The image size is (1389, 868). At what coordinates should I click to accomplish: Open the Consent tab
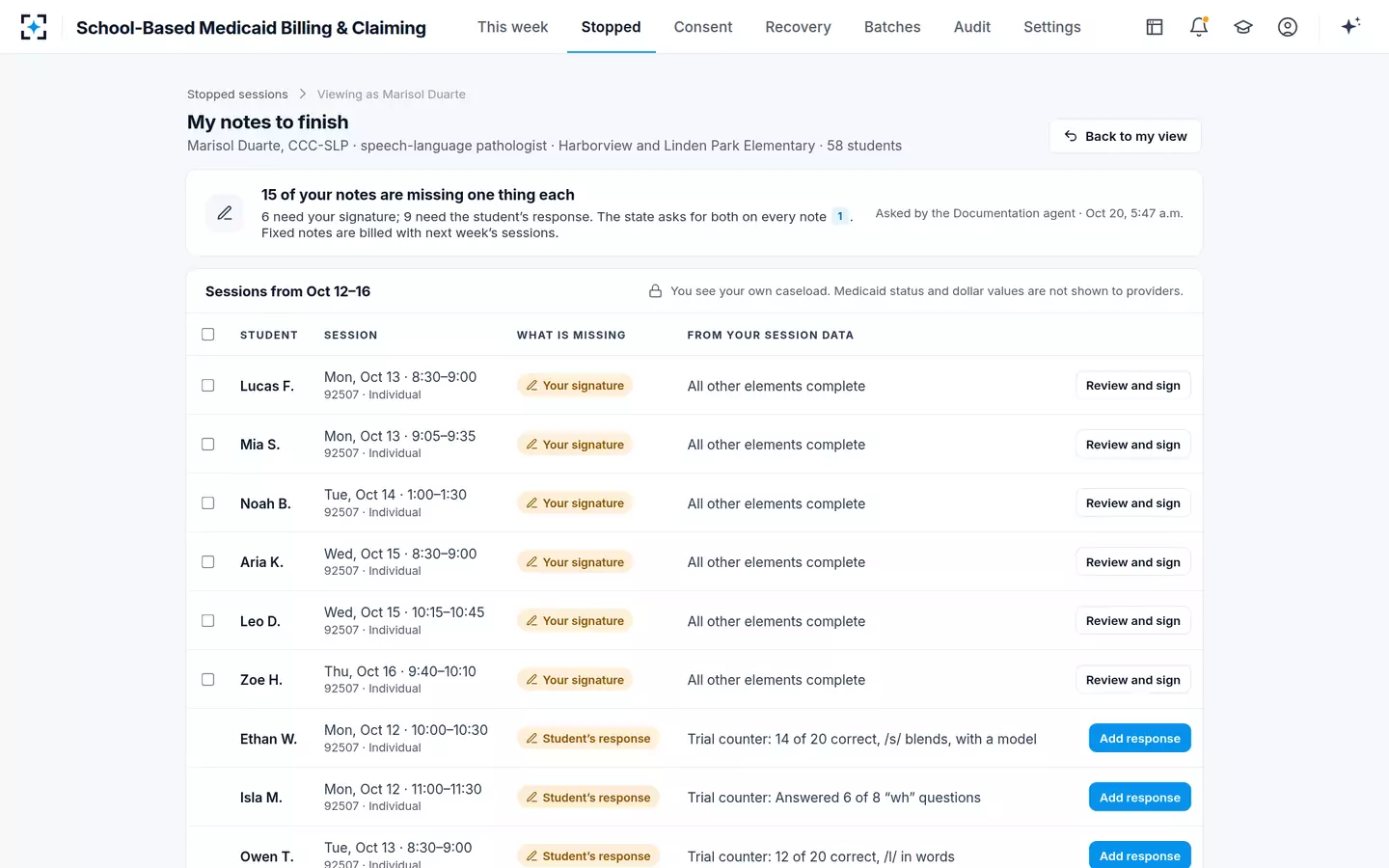tap(703, 27)
